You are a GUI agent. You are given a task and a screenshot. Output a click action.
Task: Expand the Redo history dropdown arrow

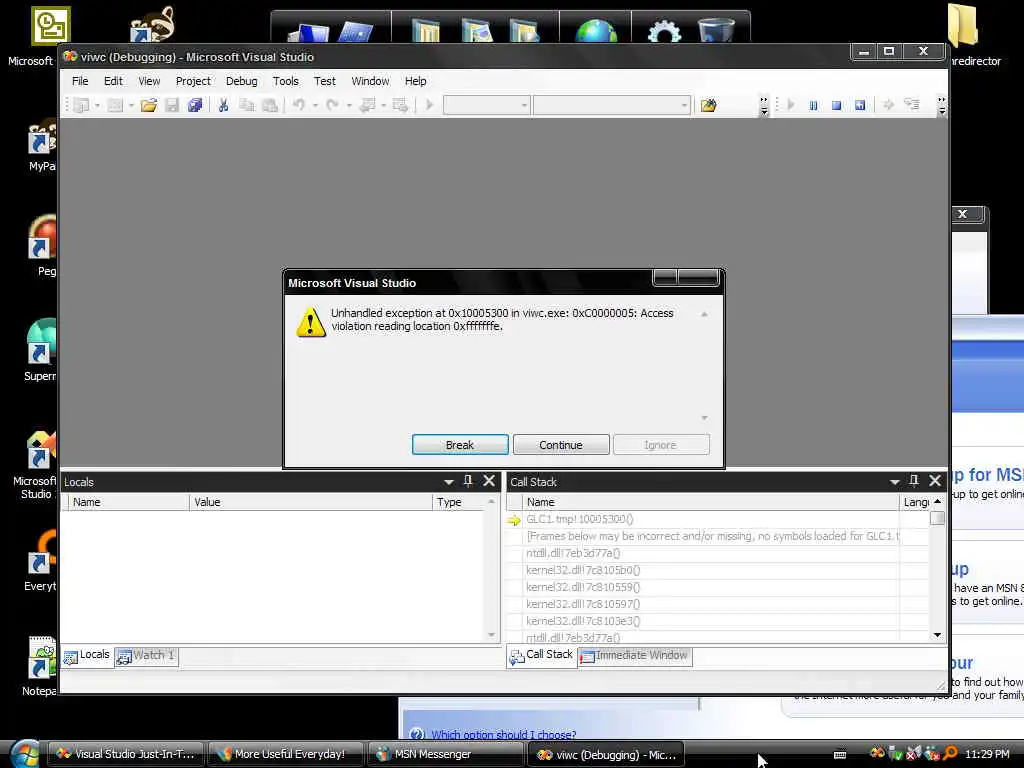pyautogui.click(x=349, y=105)
